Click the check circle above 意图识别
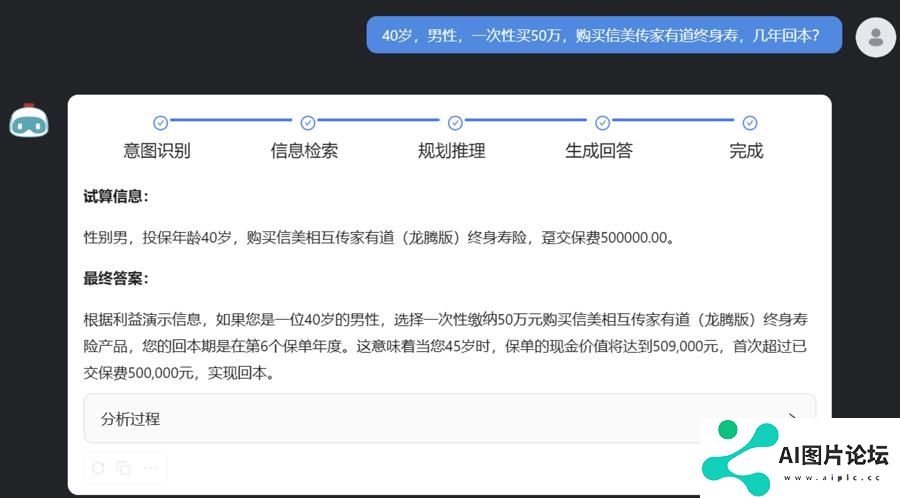The height and width of the screenshot is (498, 900). pos(160,123)
